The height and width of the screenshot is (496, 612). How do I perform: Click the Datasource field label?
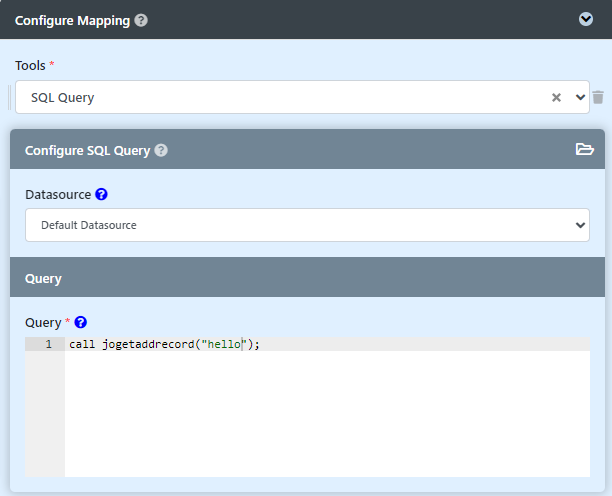click(58, 194)
